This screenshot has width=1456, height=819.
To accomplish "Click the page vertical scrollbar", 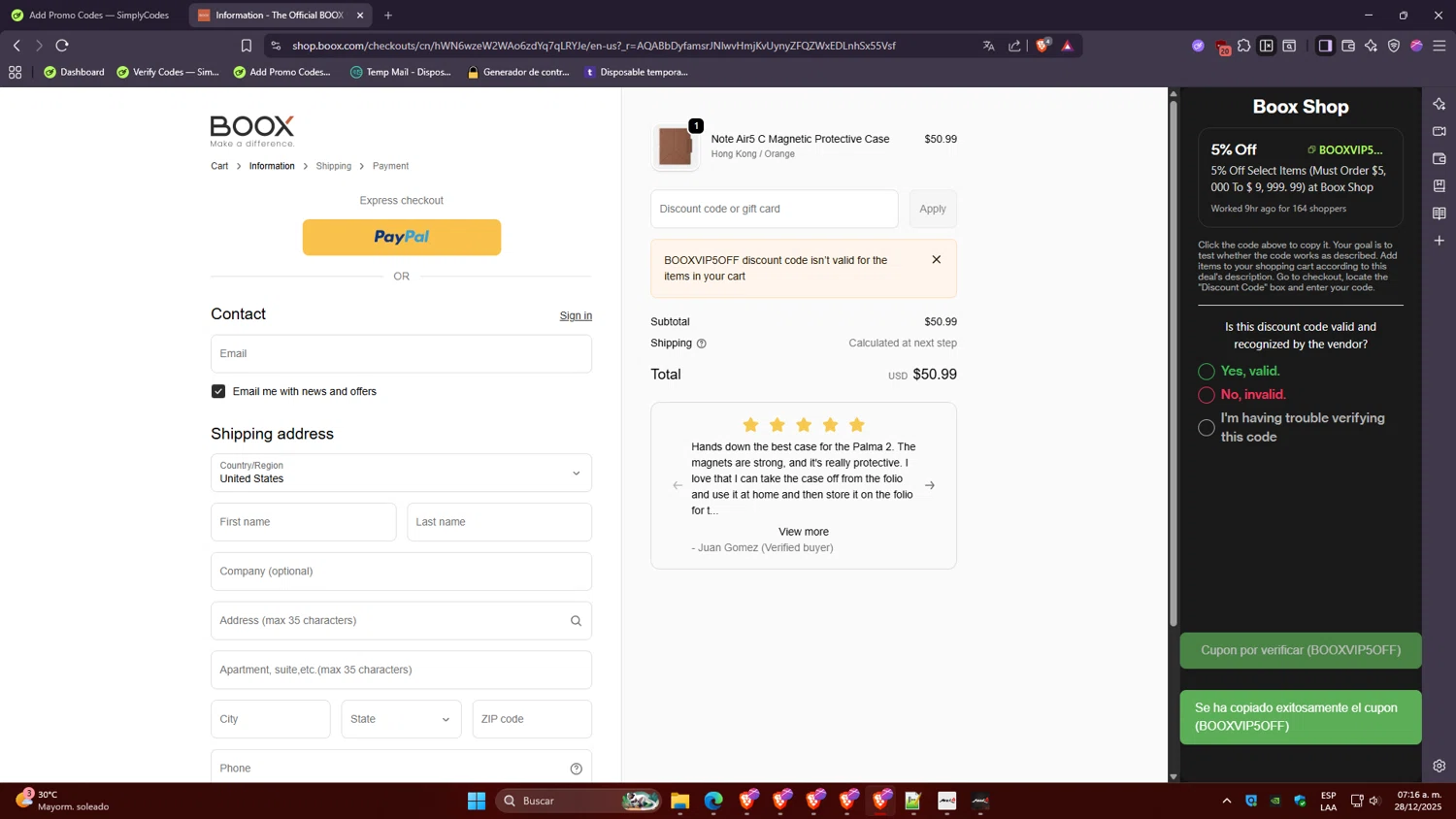I will point(1174,364).
